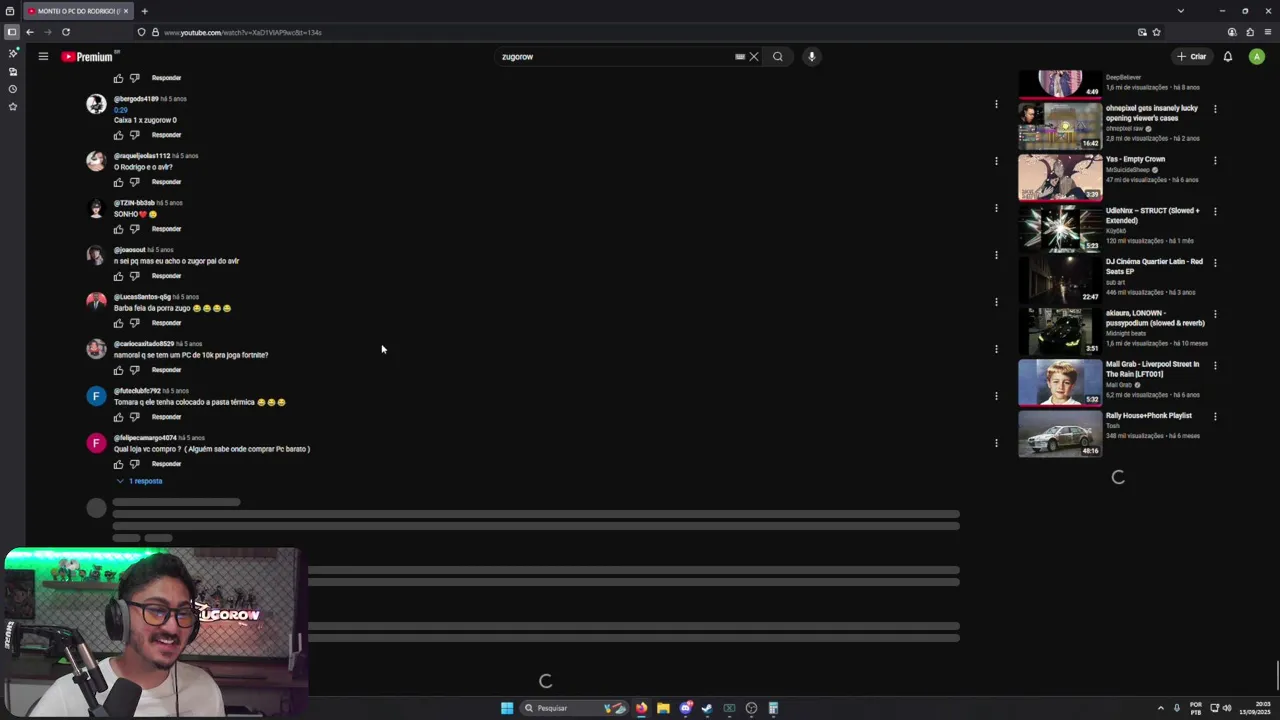Viewport: 1280px width, 720px height.
Task: Go to YouTube Premium home logo
Action: 88,57
